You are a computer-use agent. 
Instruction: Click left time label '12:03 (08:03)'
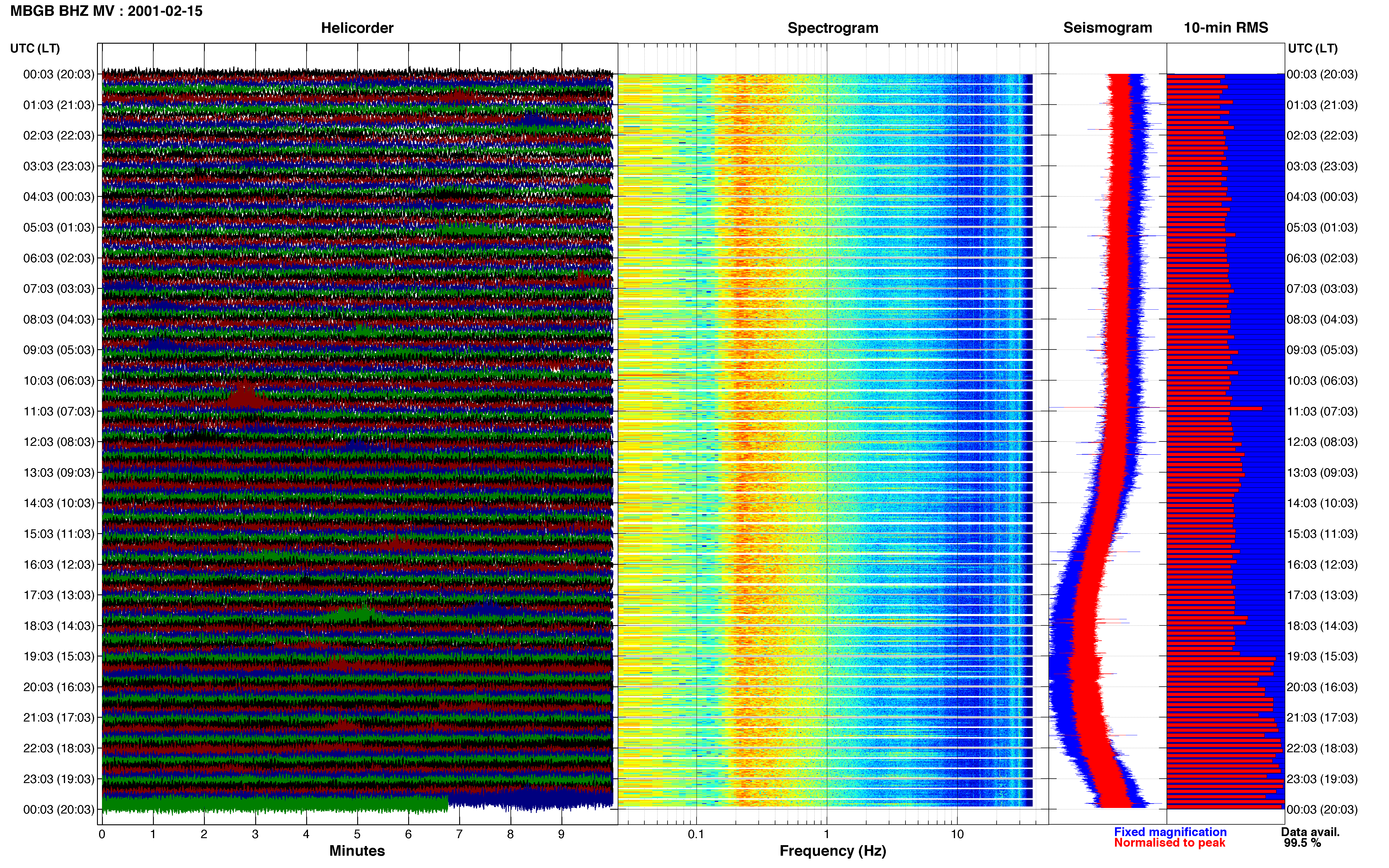59,442
